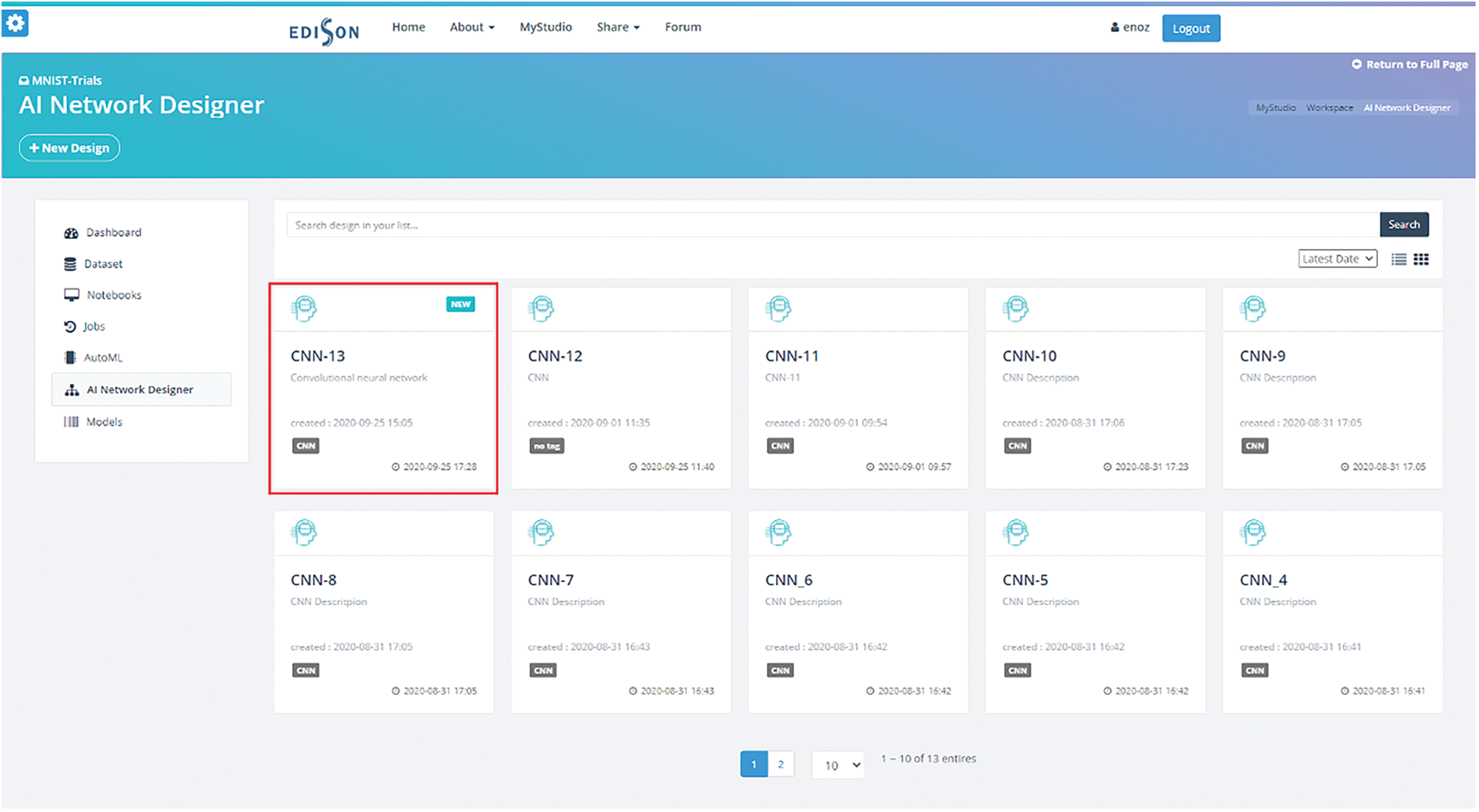Switch to list view layout icon

coord(1399,260)
